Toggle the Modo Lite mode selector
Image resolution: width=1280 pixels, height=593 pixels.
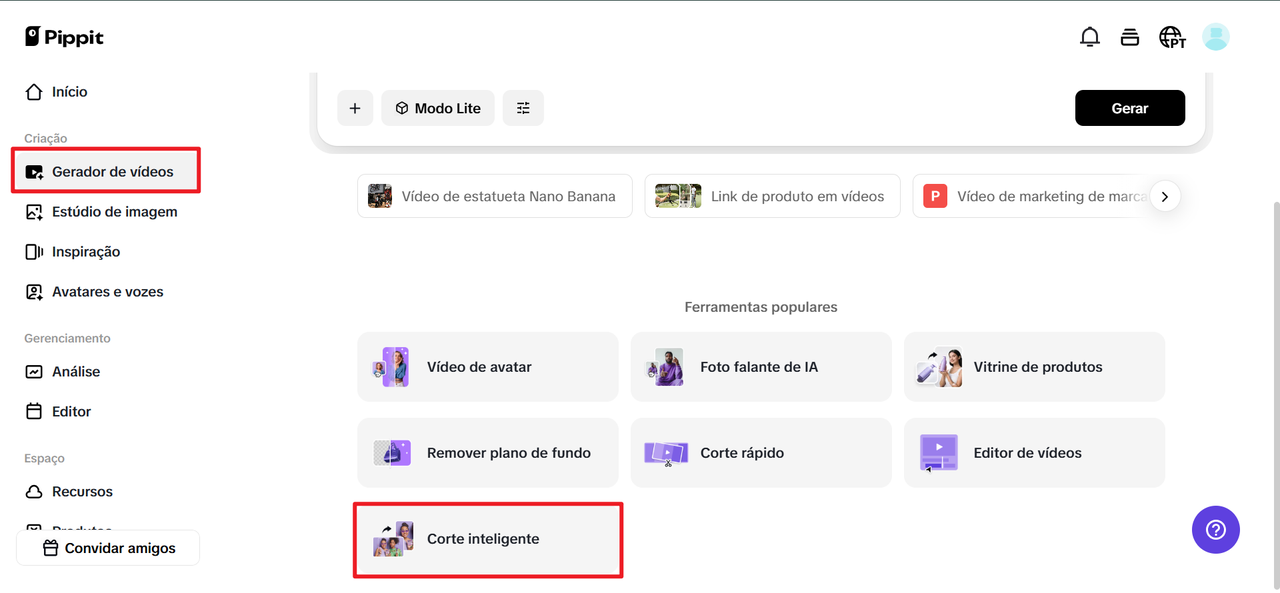(x=438, y=108)
